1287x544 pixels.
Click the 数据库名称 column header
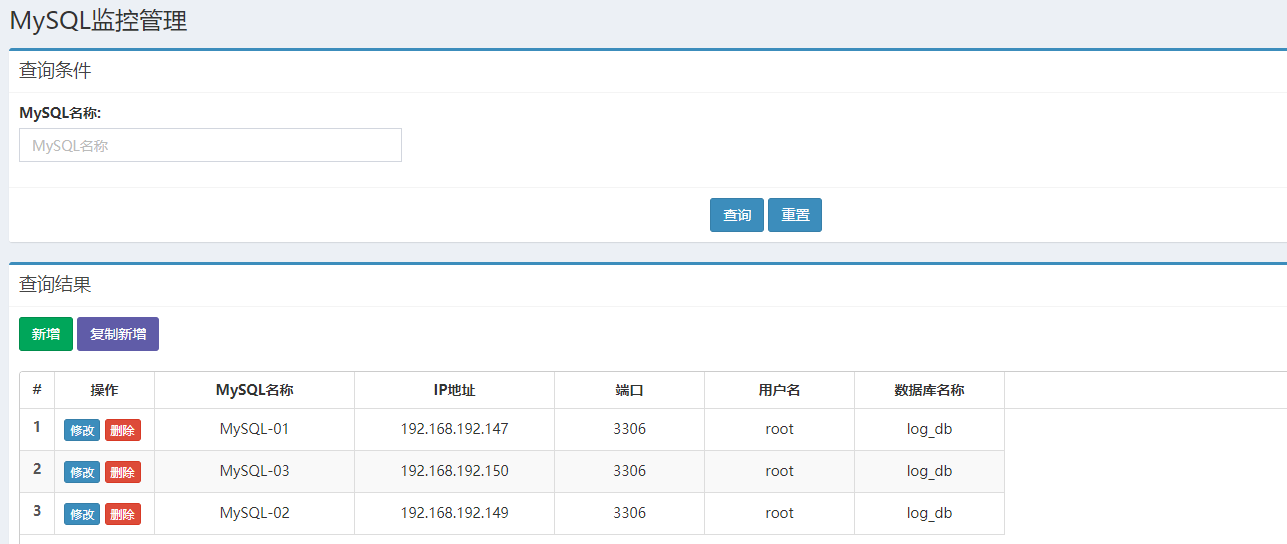click(930, 390)
